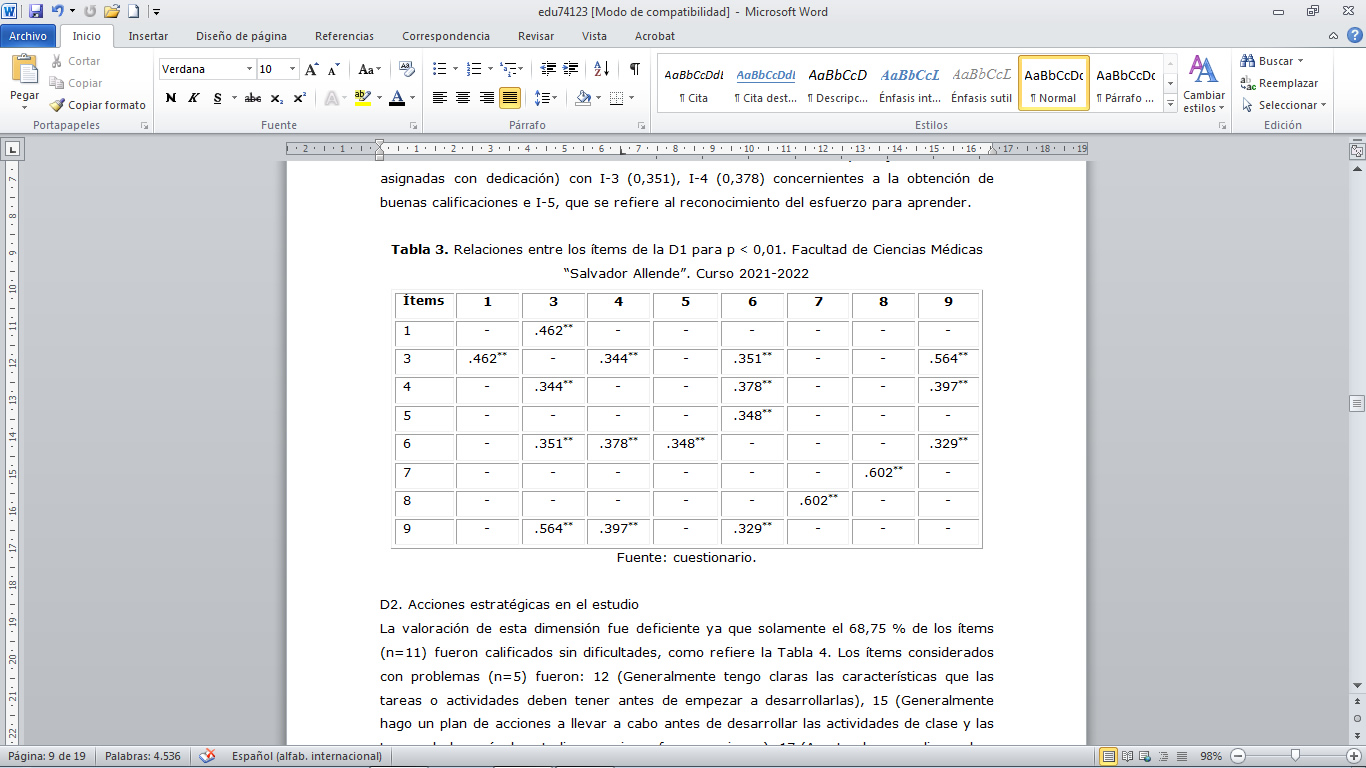The image size is (1366, 768).
Task: Open the Archivo menu tab
Action: click(x=29, y=36)
